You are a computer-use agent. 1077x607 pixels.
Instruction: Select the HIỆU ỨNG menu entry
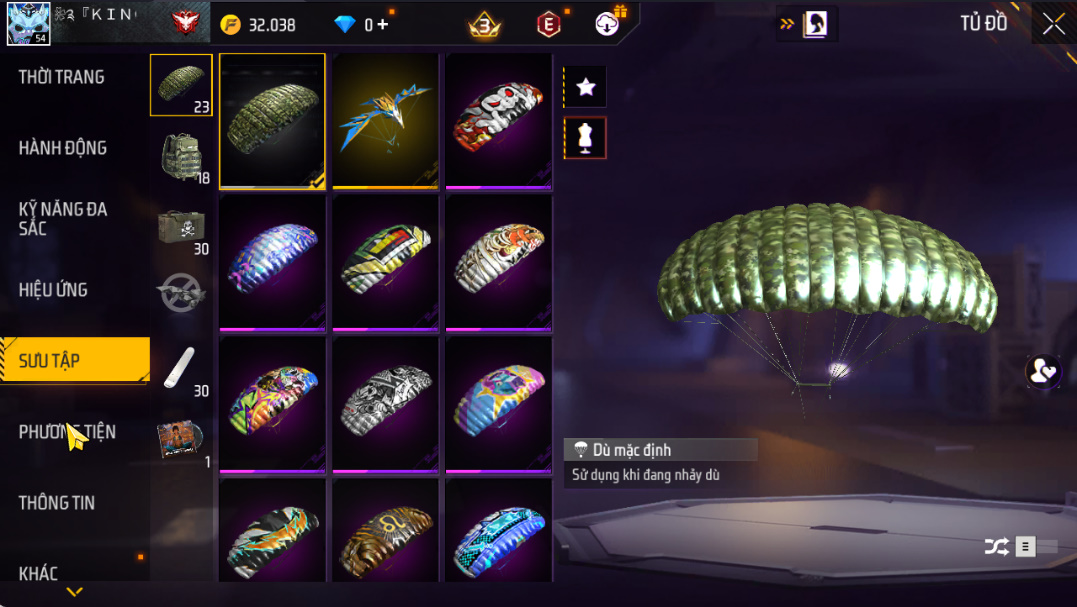coord(54,290)
